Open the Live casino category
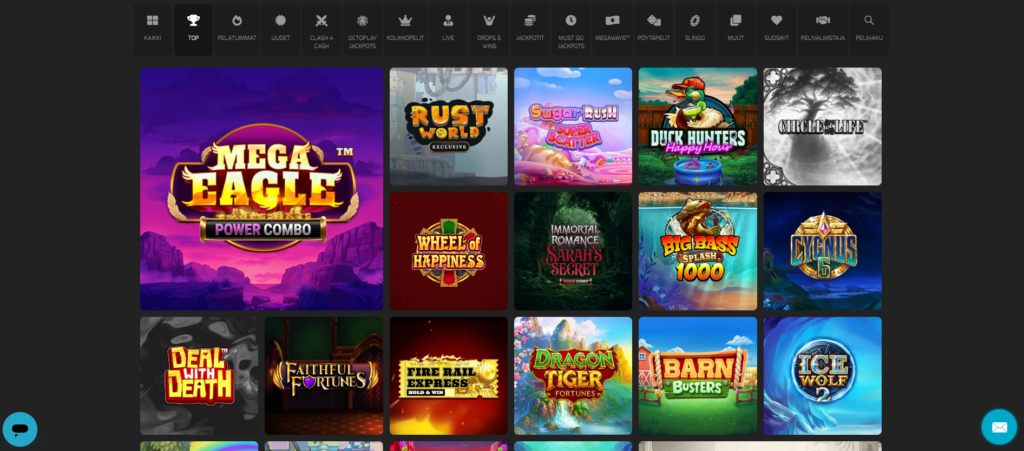This screenshot has width=1024, height=451. click(x=448, y=28)
